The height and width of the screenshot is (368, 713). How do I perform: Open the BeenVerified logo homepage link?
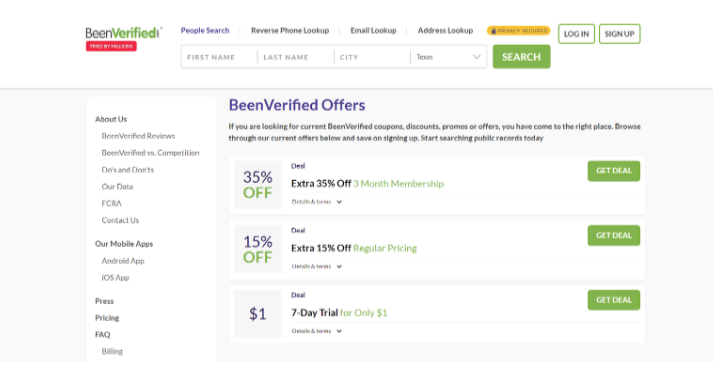123,33
